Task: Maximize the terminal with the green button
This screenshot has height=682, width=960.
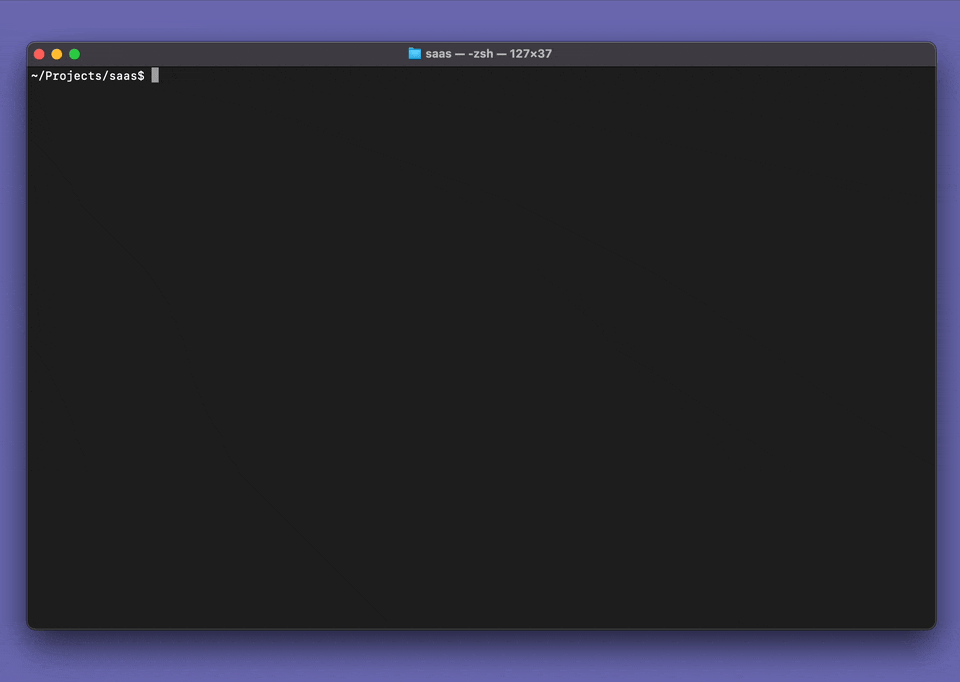Action: (x=75, y=54)
